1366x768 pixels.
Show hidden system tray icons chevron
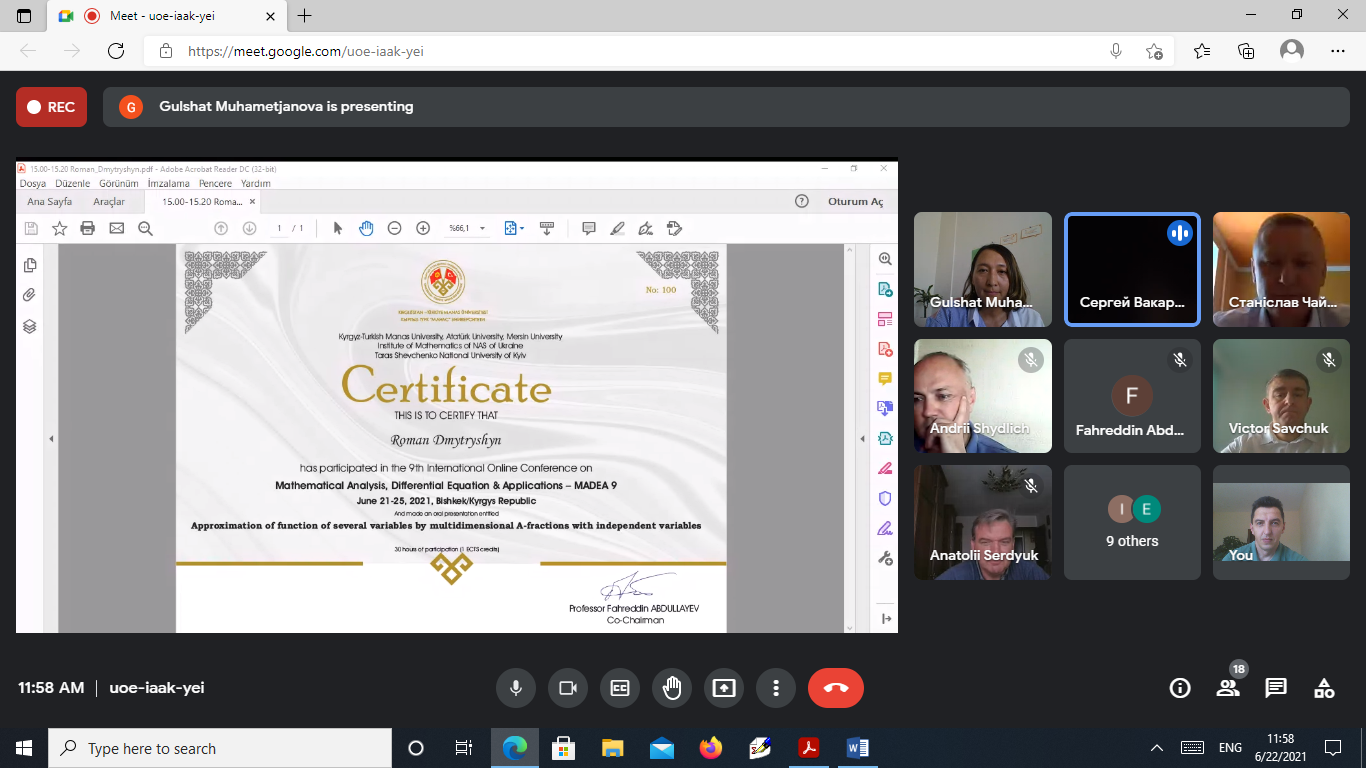tap(1157, 748)
